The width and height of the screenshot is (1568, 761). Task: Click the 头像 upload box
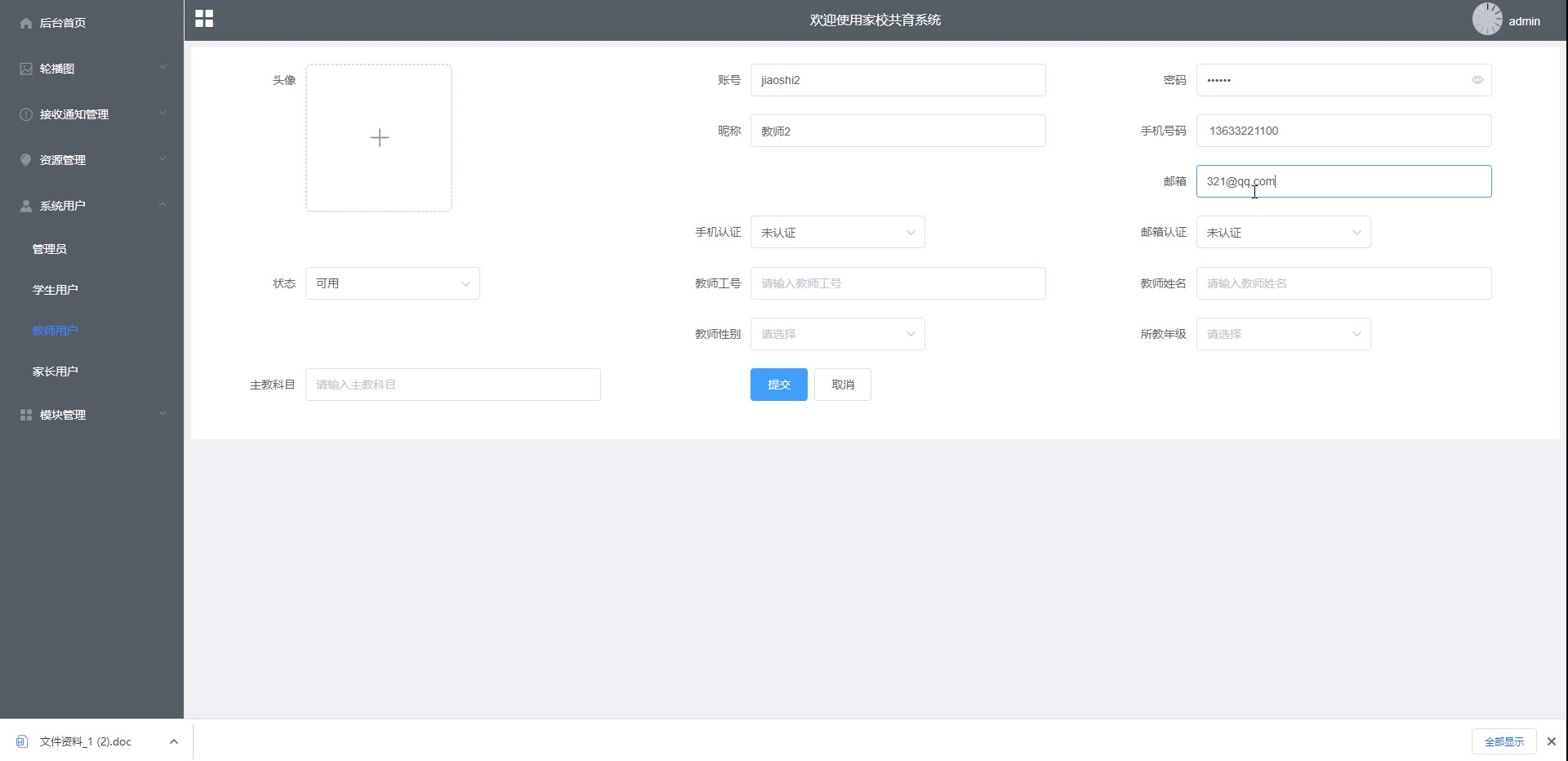tap(379, 138)
